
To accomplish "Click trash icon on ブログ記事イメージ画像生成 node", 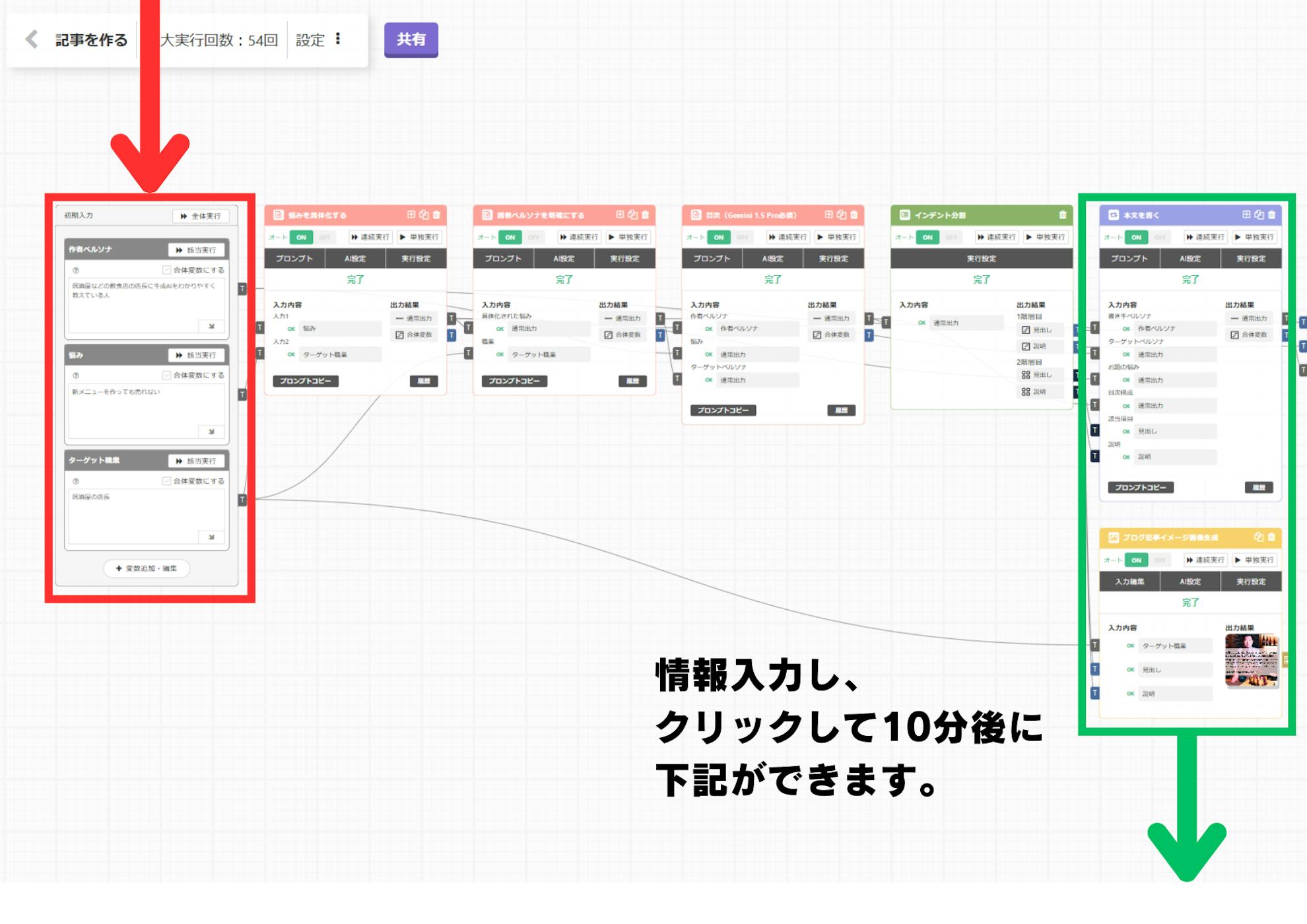I will (x=1271, y=537).
